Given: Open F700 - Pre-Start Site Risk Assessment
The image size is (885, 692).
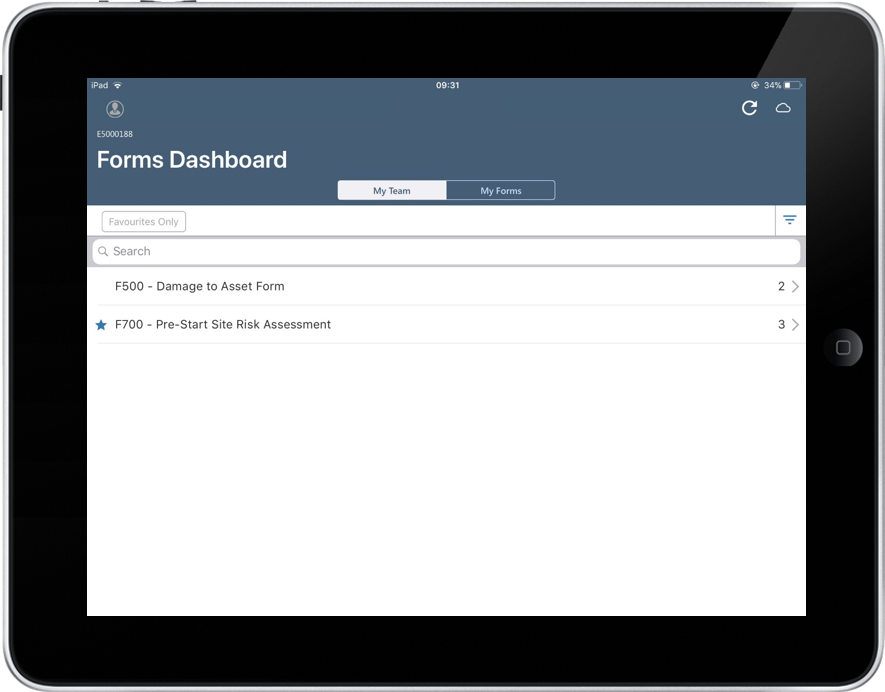Looking at the screenshot, I should [x=223, y=325].
